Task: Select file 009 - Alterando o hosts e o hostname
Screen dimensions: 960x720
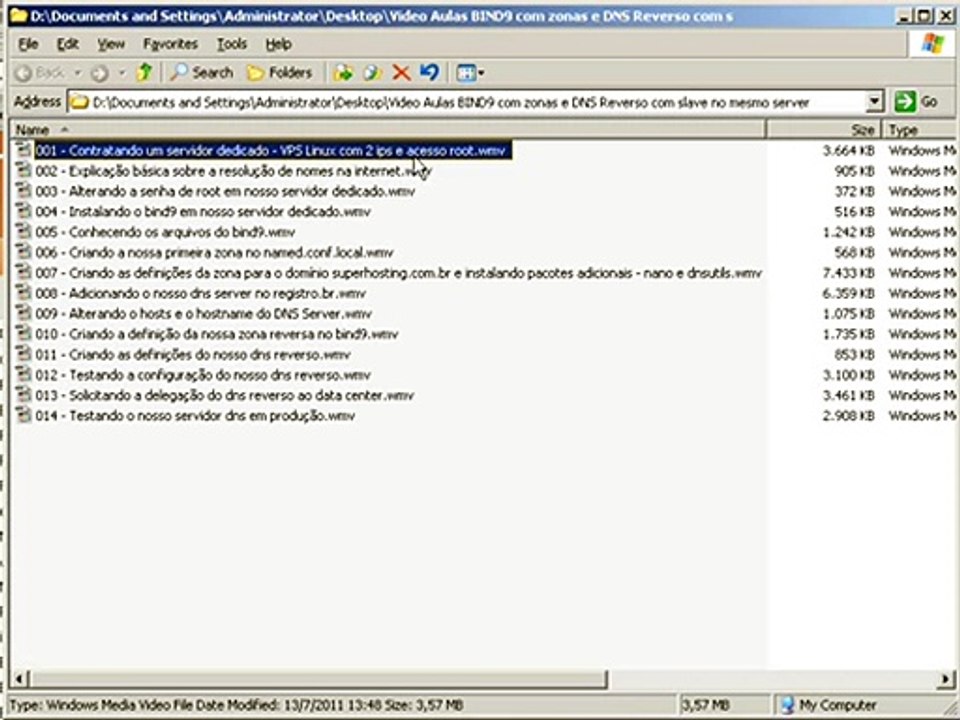Action: tap(203, 314)
